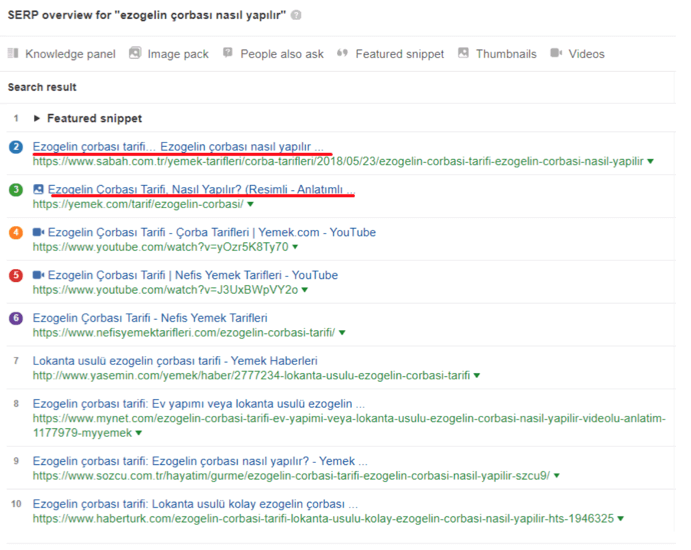
Task: Click the video icon on result 5
Action: [38, 275]
